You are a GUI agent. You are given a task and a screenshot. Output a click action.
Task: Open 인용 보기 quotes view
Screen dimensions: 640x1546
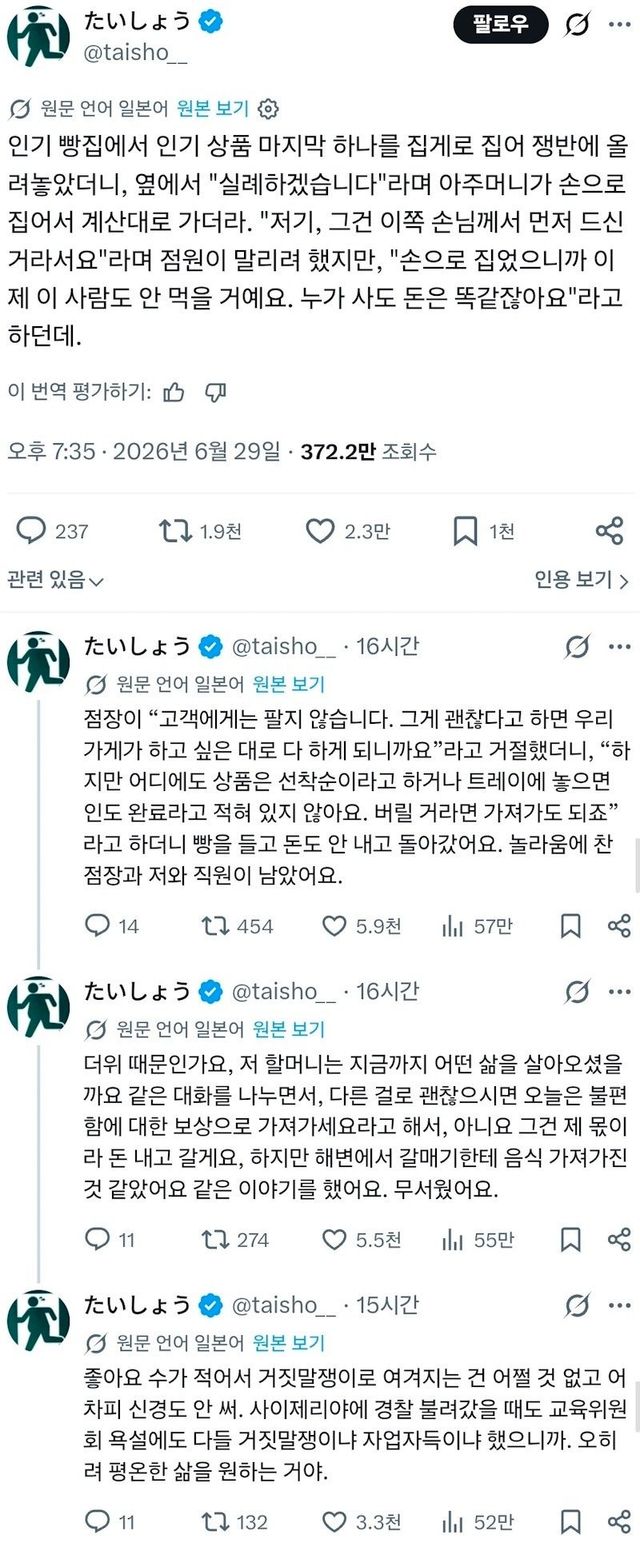(581, 579)
